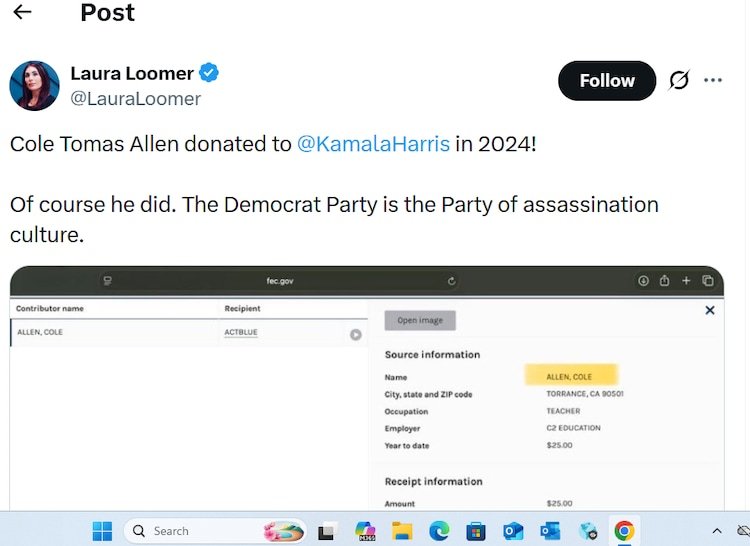Go back using the arrow icon
This screenshot has width=750, height=546.
(22, 12)
